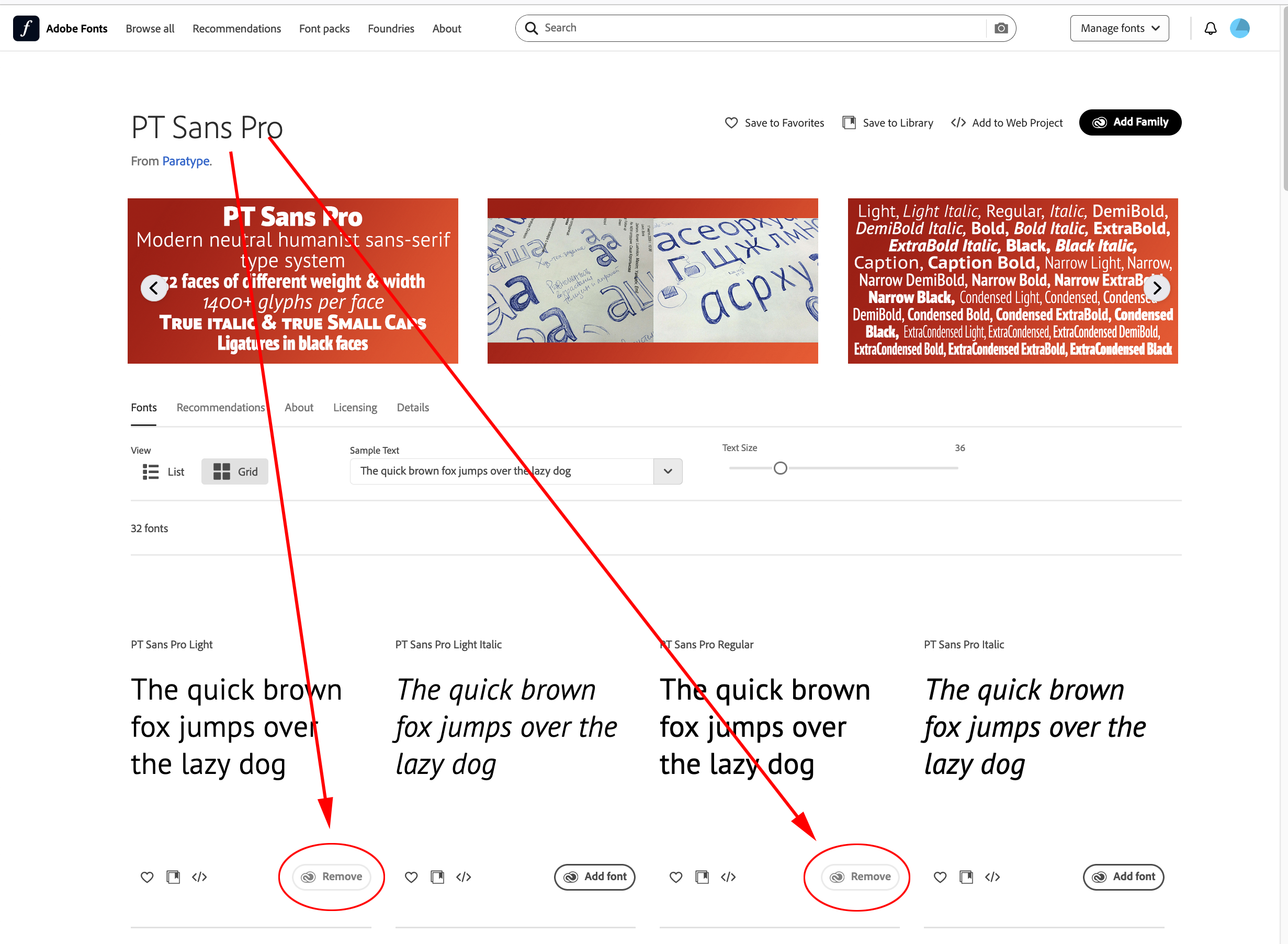Click the search-by-image camera icon

(1001, 27)
